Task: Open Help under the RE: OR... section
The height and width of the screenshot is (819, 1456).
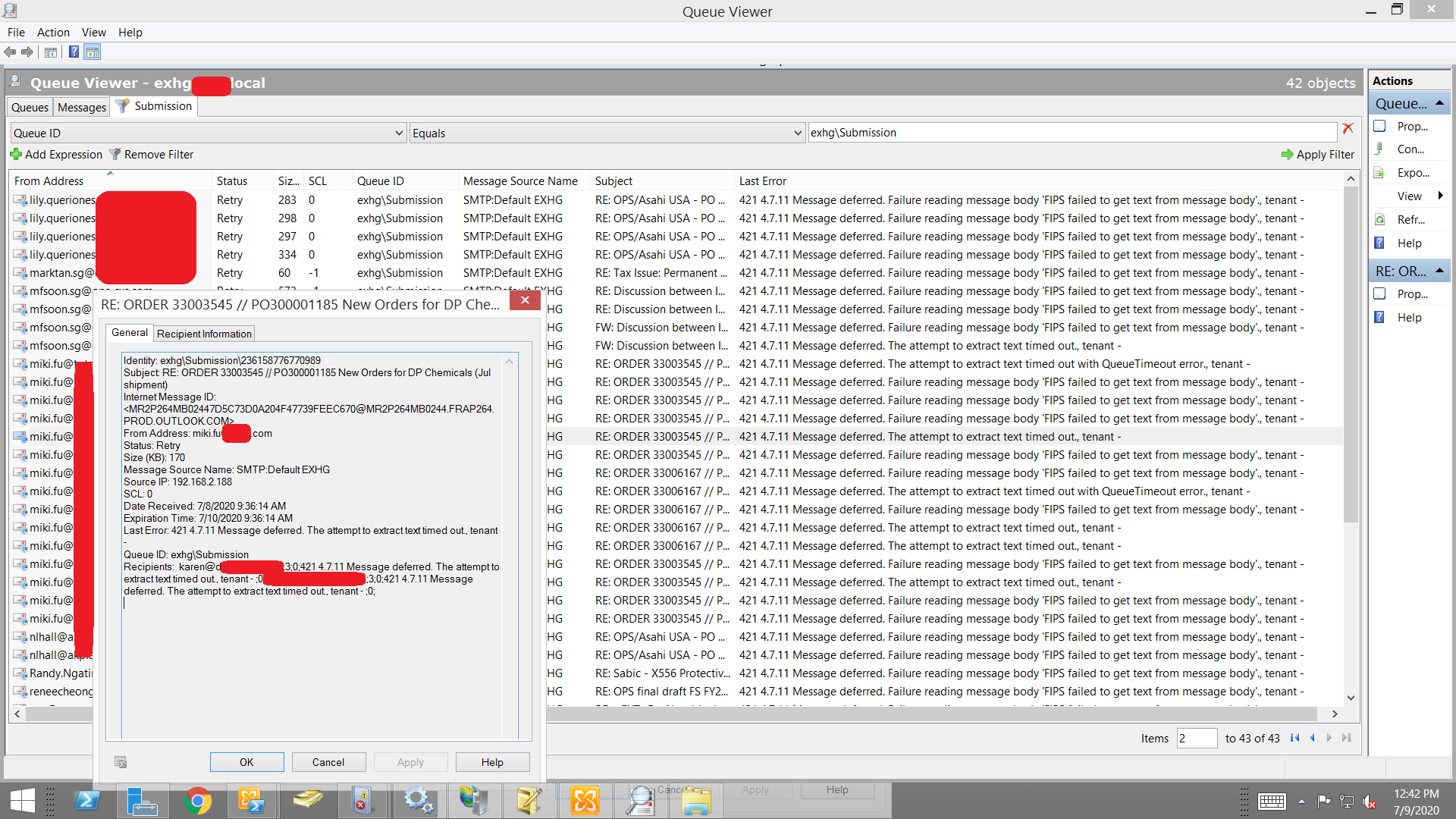Action: click(x=1409, y=318)
